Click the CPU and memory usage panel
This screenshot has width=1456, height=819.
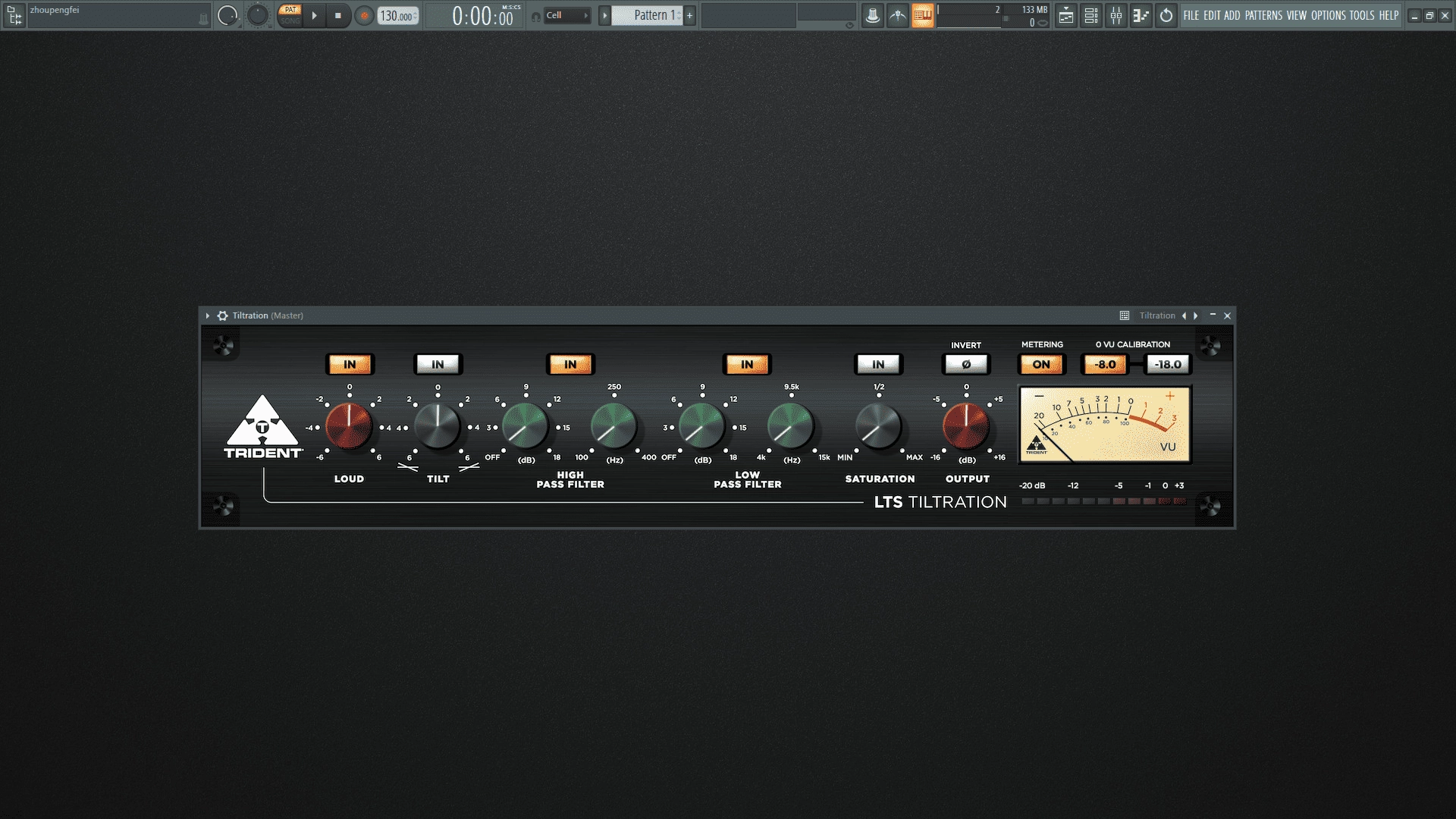pos(993,16)
